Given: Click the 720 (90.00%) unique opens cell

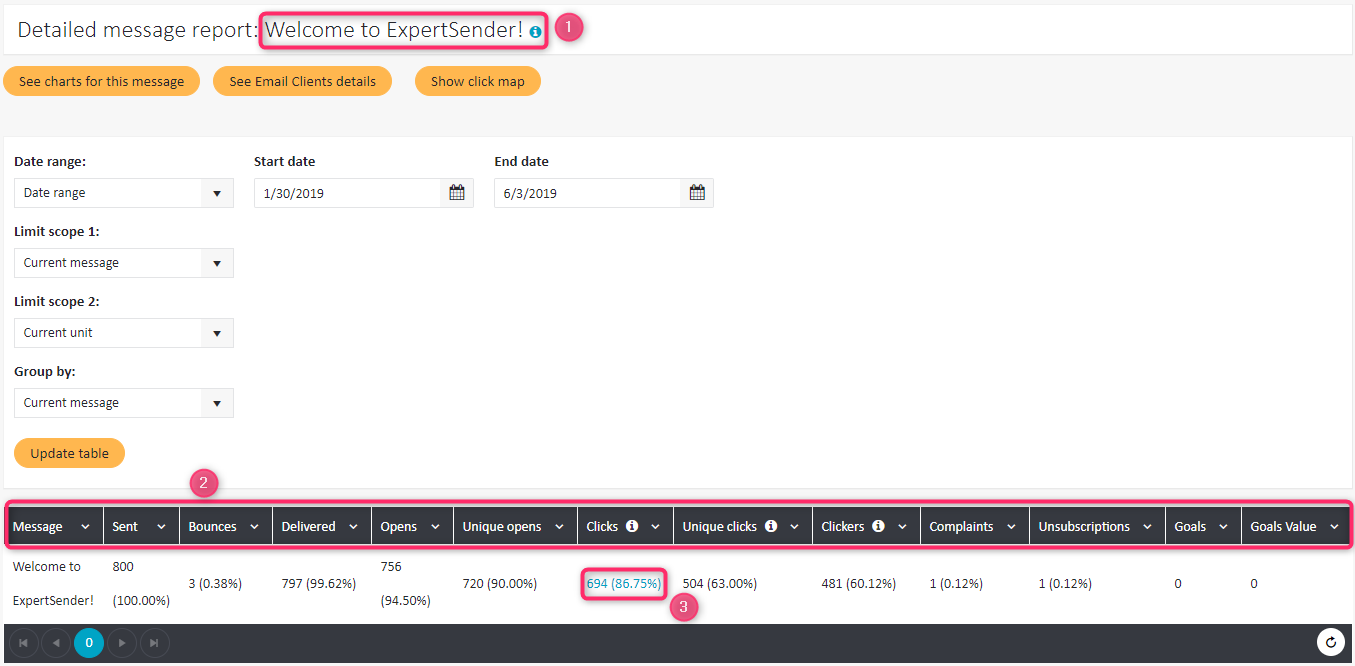Looking at the screenshot, I should [499, 583].
